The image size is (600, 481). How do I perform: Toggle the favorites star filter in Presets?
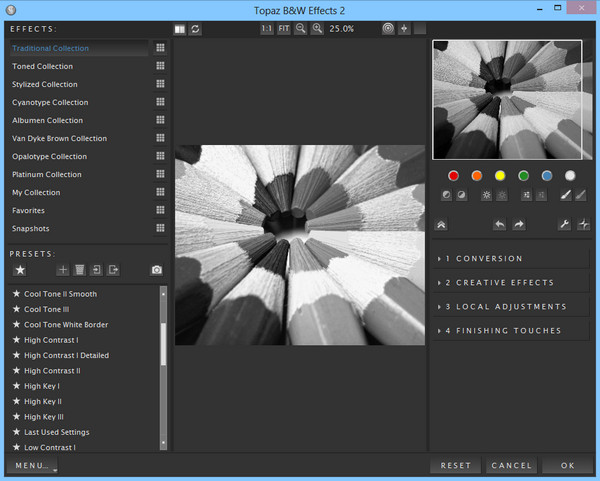coord(19,270)
